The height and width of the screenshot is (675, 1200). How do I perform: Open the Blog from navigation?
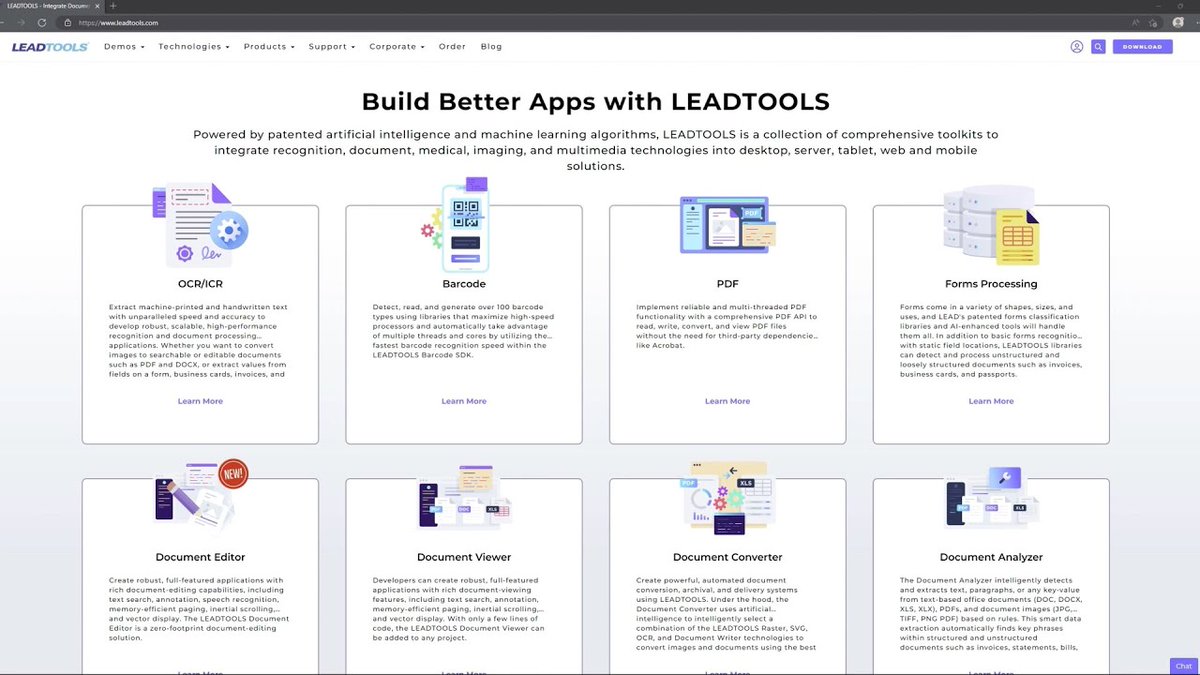(x=491, y=46)
